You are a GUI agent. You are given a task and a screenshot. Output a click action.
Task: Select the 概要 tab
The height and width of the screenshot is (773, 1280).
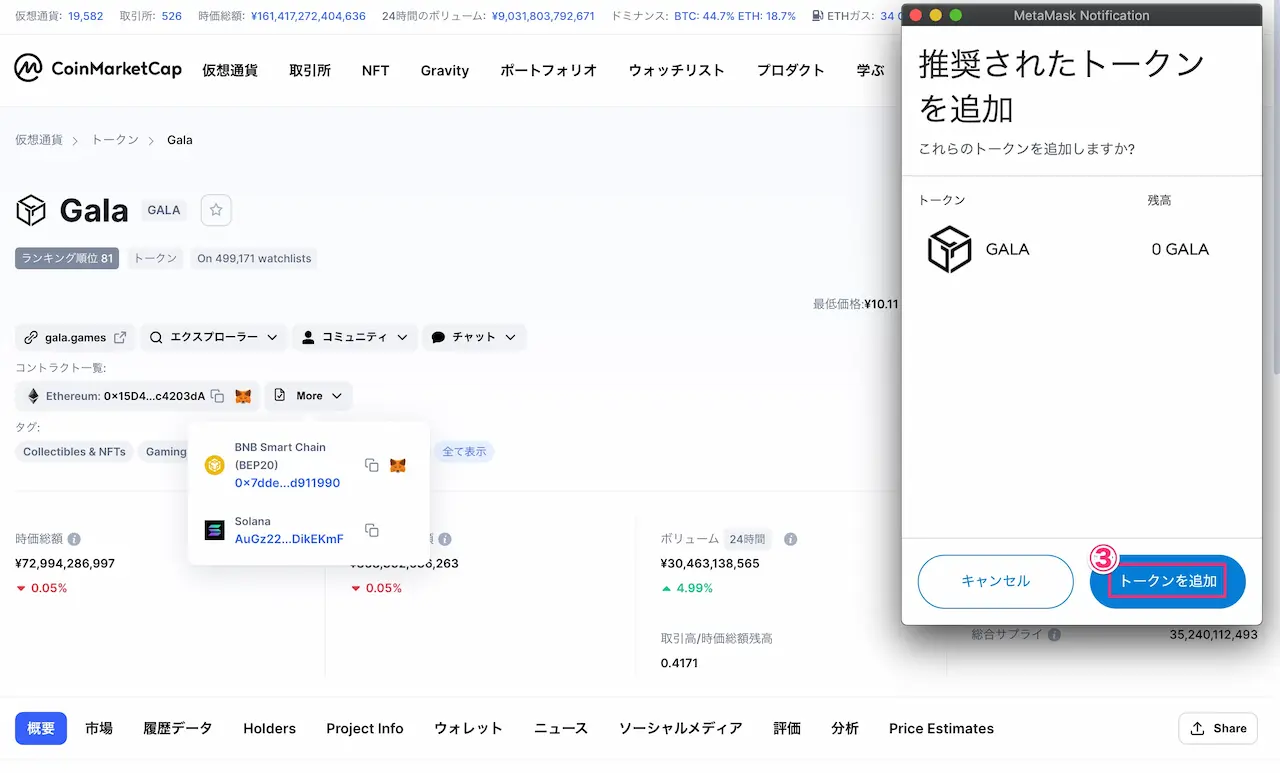pyautogui.click(x=41, y=728)
